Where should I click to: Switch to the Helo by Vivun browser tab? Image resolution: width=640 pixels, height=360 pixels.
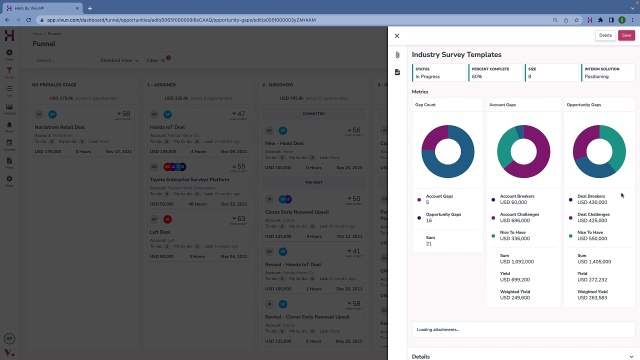point(42,8)
